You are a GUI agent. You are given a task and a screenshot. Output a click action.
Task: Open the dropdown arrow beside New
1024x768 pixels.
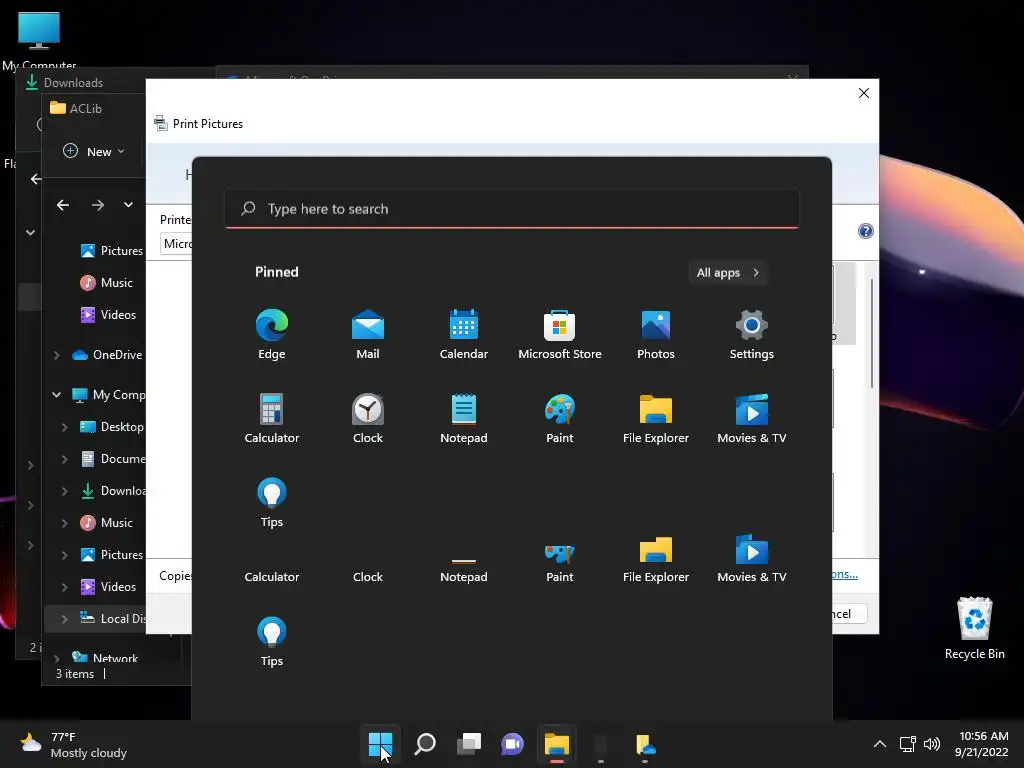[121, 152]
